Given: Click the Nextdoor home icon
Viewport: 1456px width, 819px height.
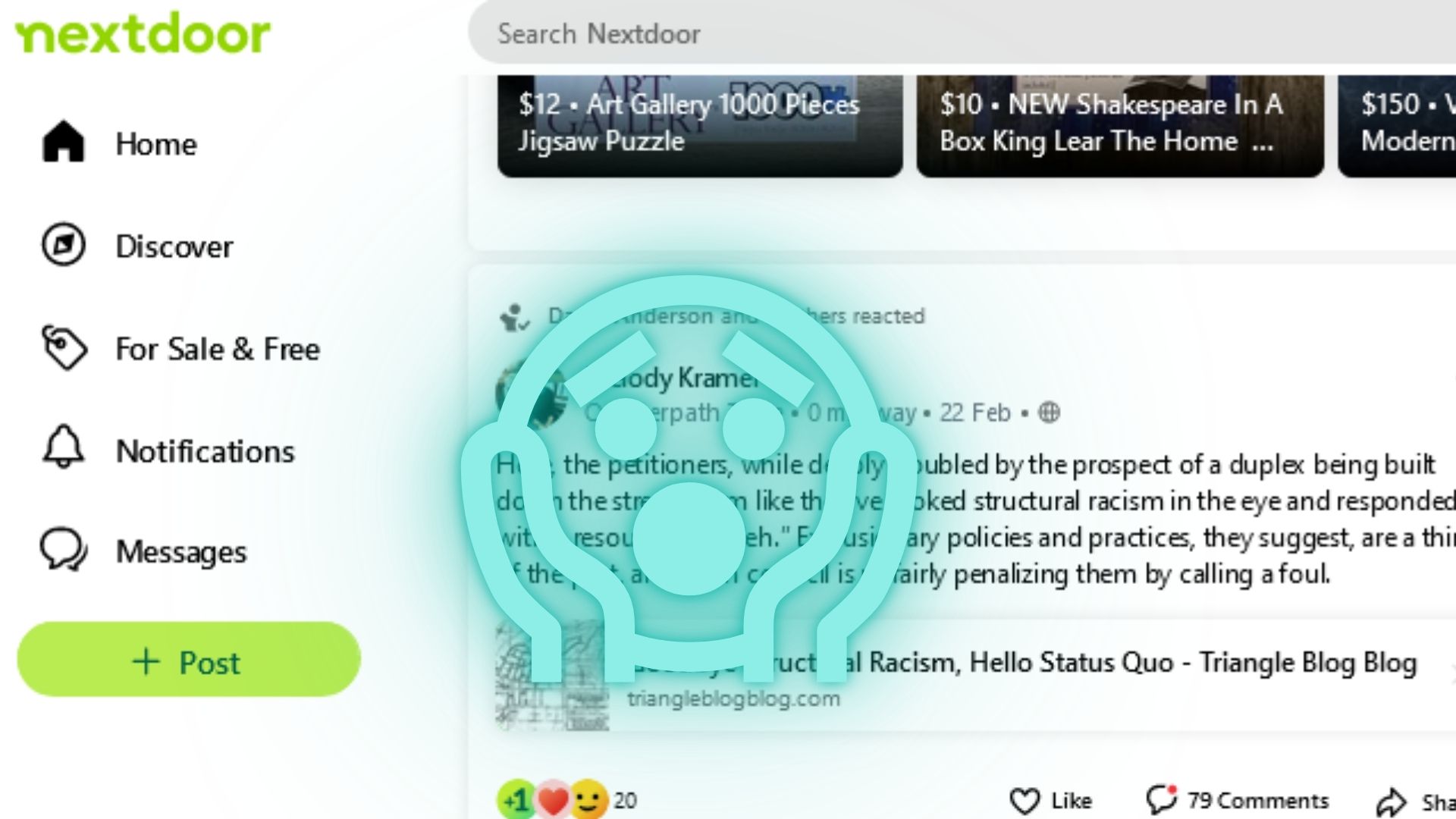Looking at the screenshot, I should (x=62, y=143).
